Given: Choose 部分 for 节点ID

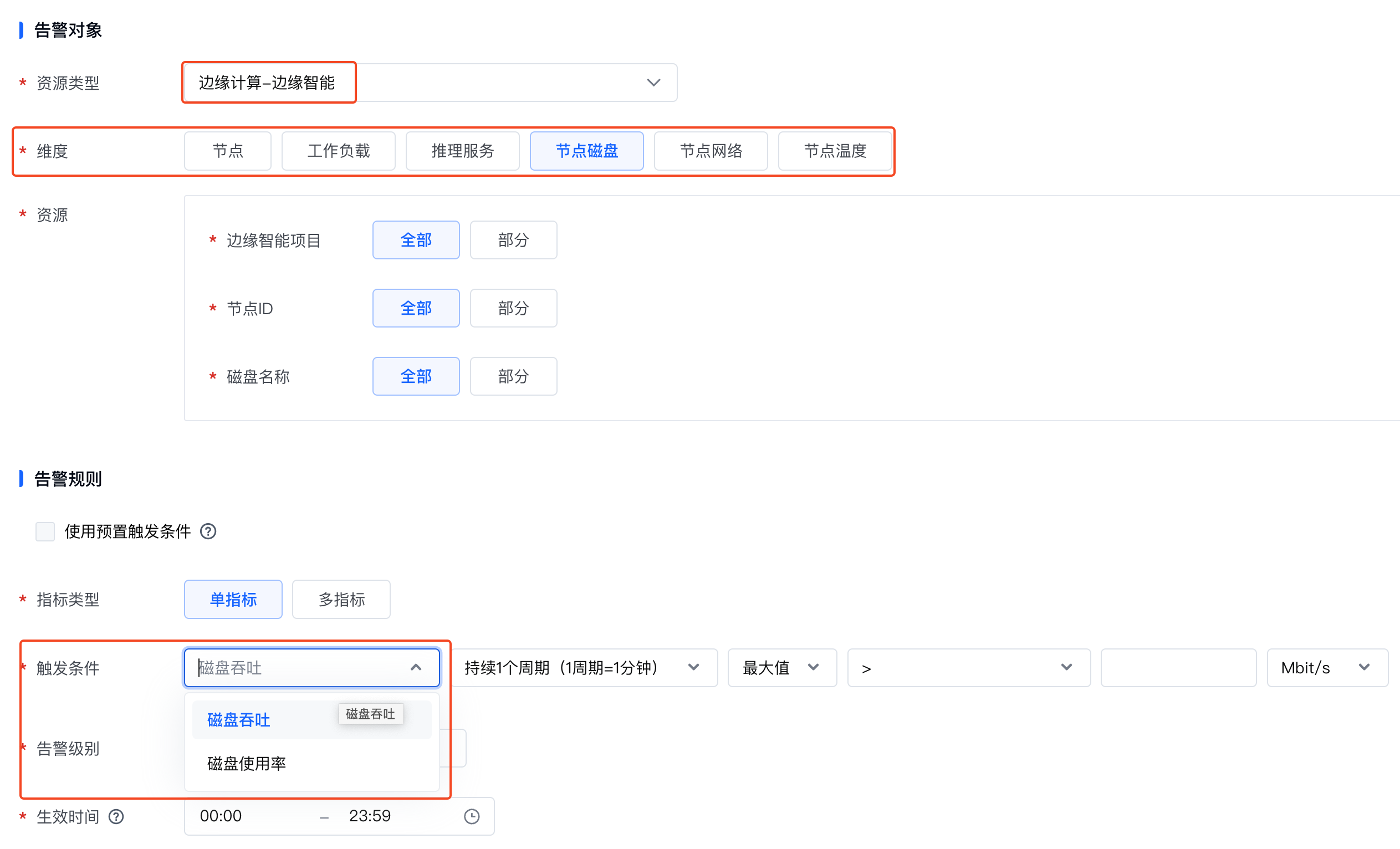Looking at the screenshot, I should [513, 308].
